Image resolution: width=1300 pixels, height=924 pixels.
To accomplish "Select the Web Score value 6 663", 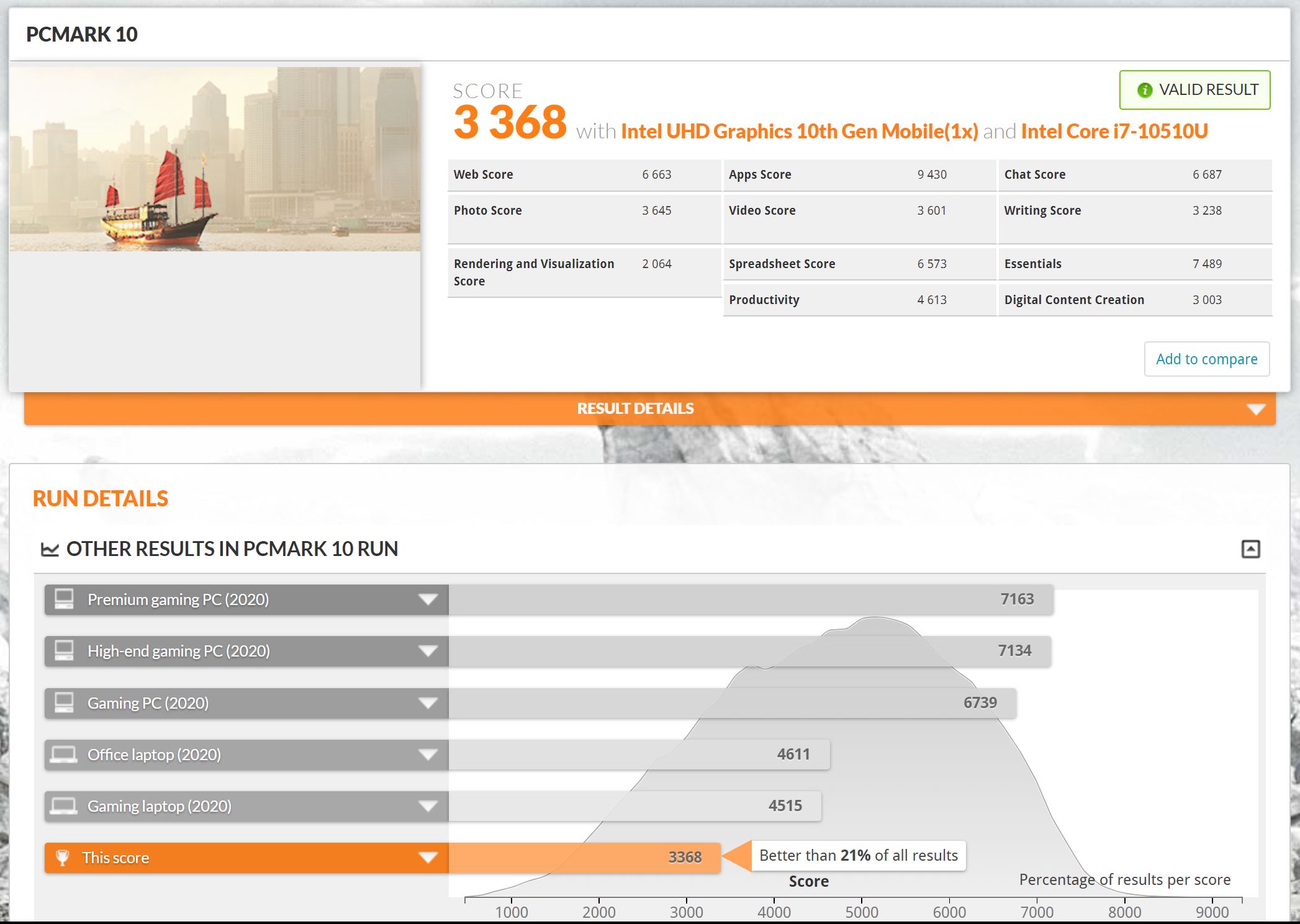I will point(656,174).
